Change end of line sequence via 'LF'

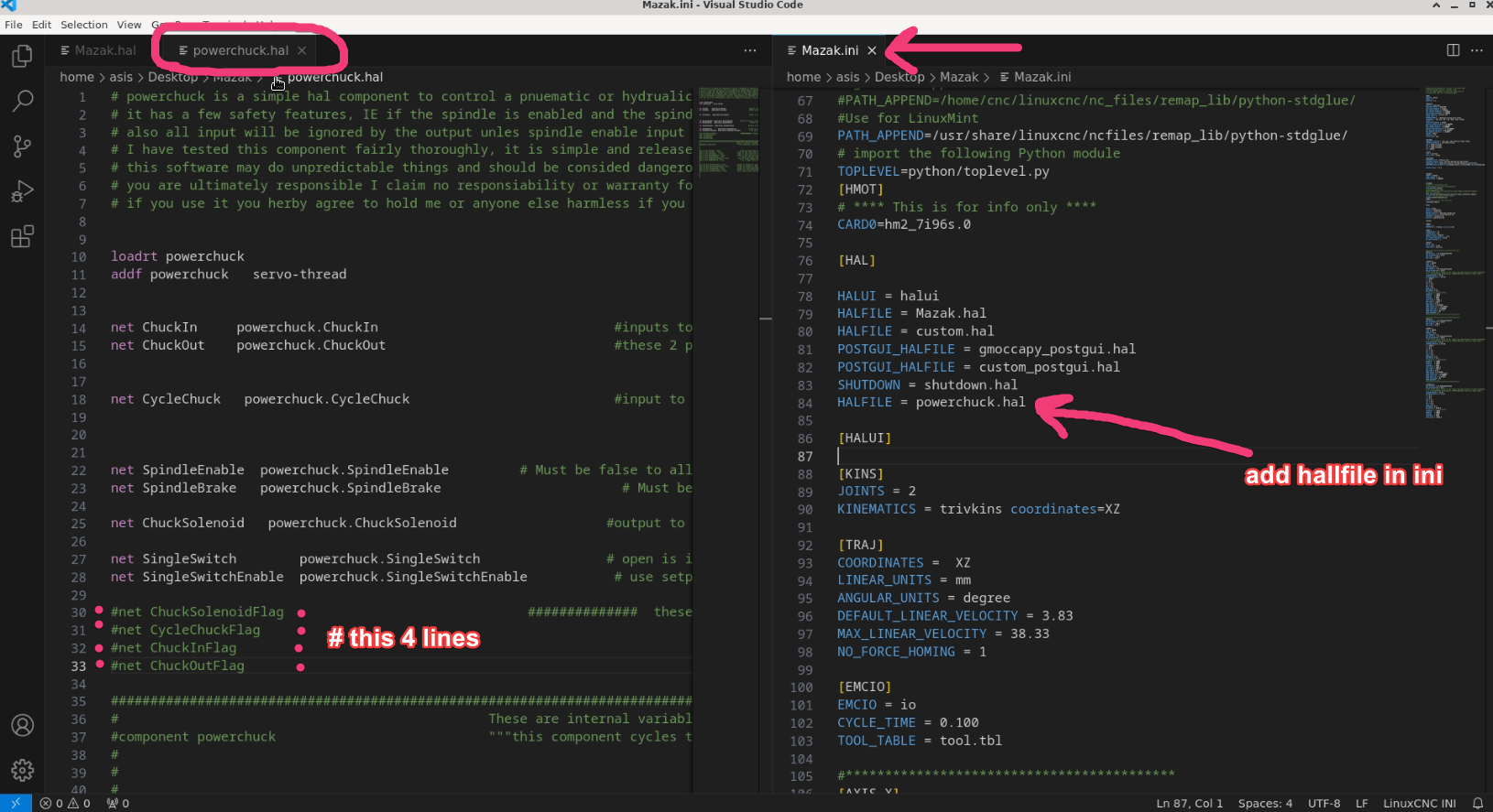(1361, 803)
